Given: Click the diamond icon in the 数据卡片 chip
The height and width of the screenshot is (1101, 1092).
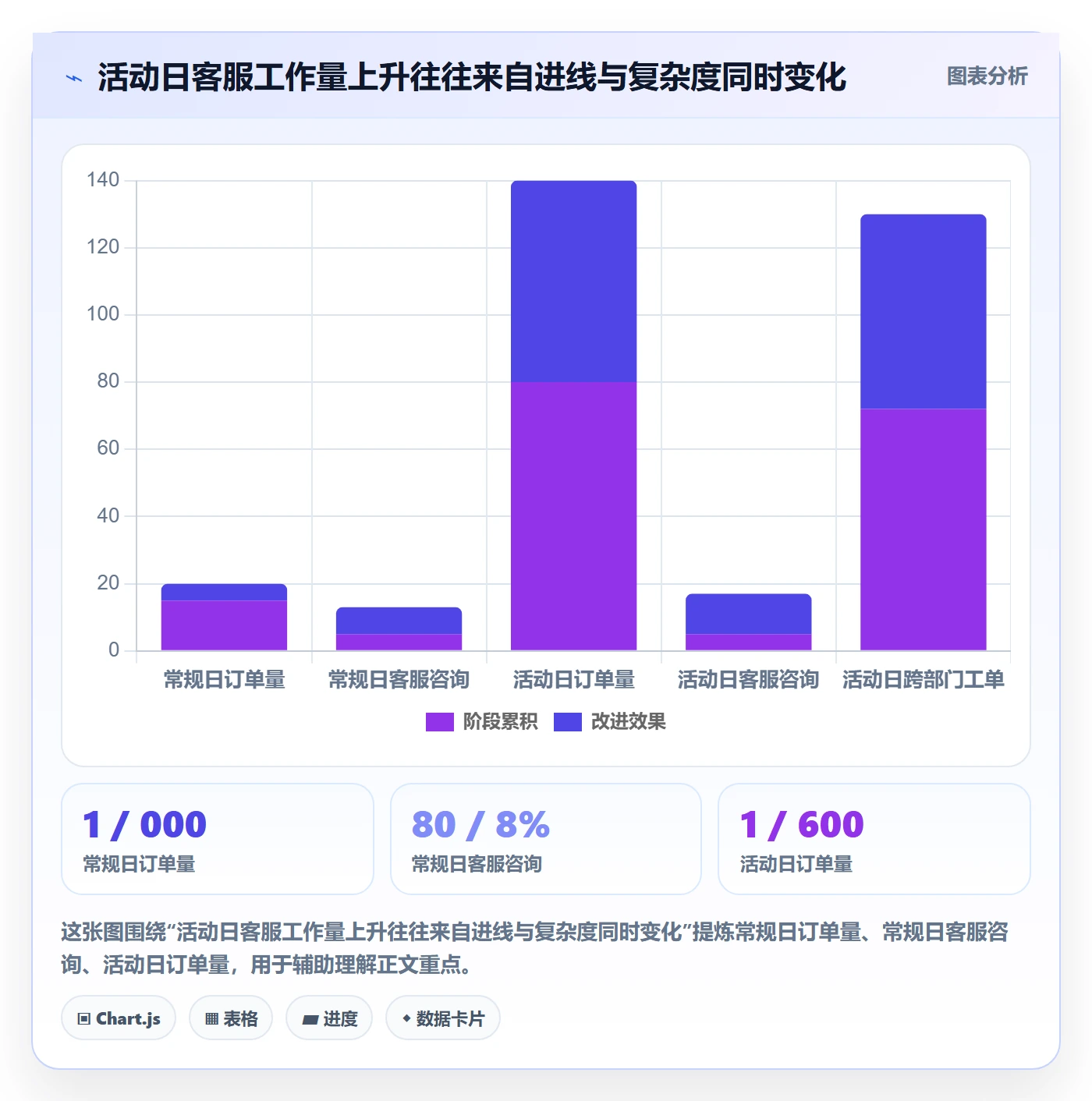Looking at the screenshot, I should click(406, 1018).
